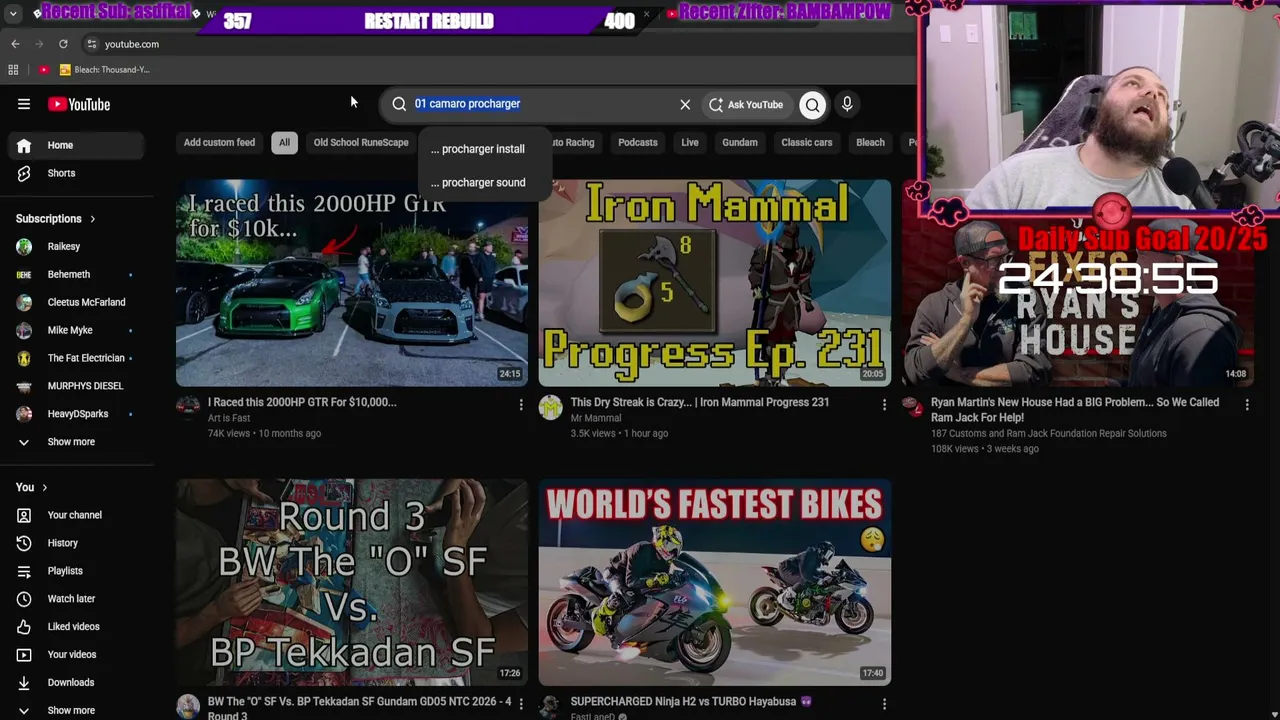Select the Old School RuneScape chip
The image size is (1280, 720).
click(x=361, y=142)
